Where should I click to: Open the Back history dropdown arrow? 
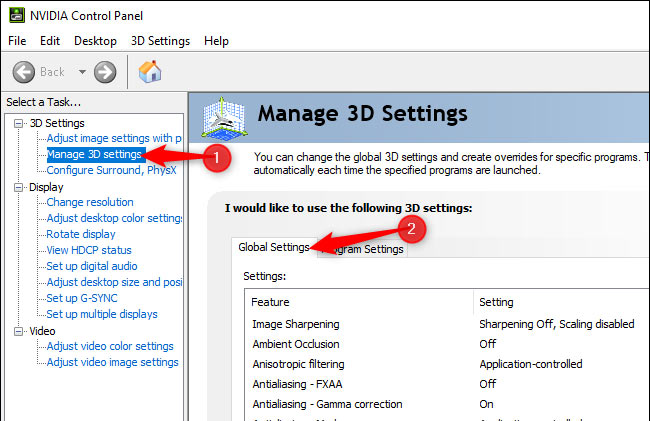pos(82,72)
